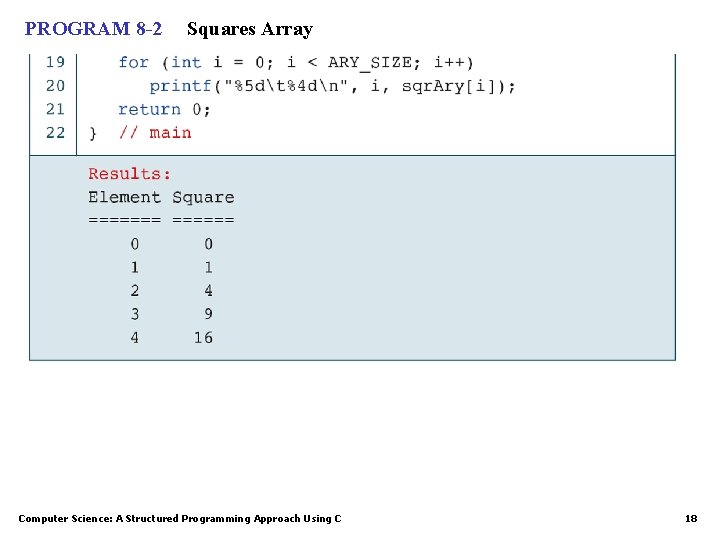
Task: Click the '// main' comment
Action: click(x=155, y=133)
